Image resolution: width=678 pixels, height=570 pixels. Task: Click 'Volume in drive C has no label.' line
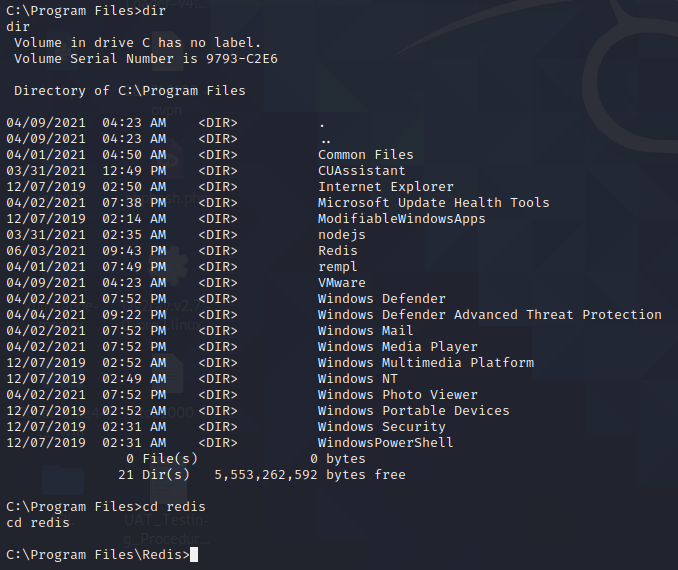coord(138,43)
